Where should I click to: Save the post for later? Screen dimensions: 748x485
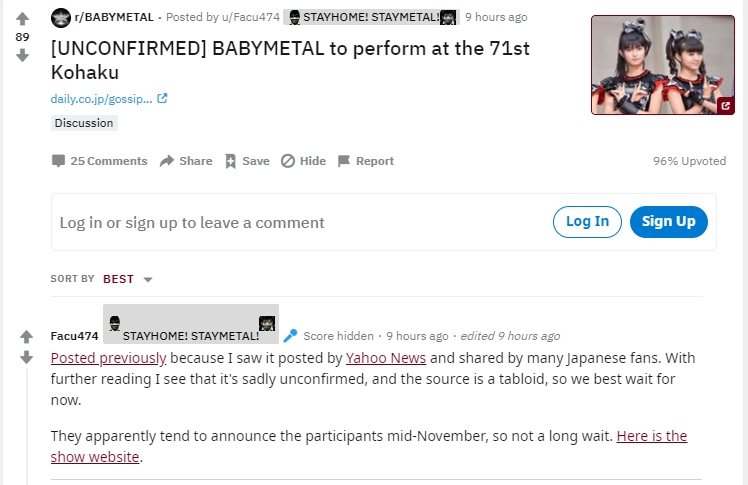246,161
